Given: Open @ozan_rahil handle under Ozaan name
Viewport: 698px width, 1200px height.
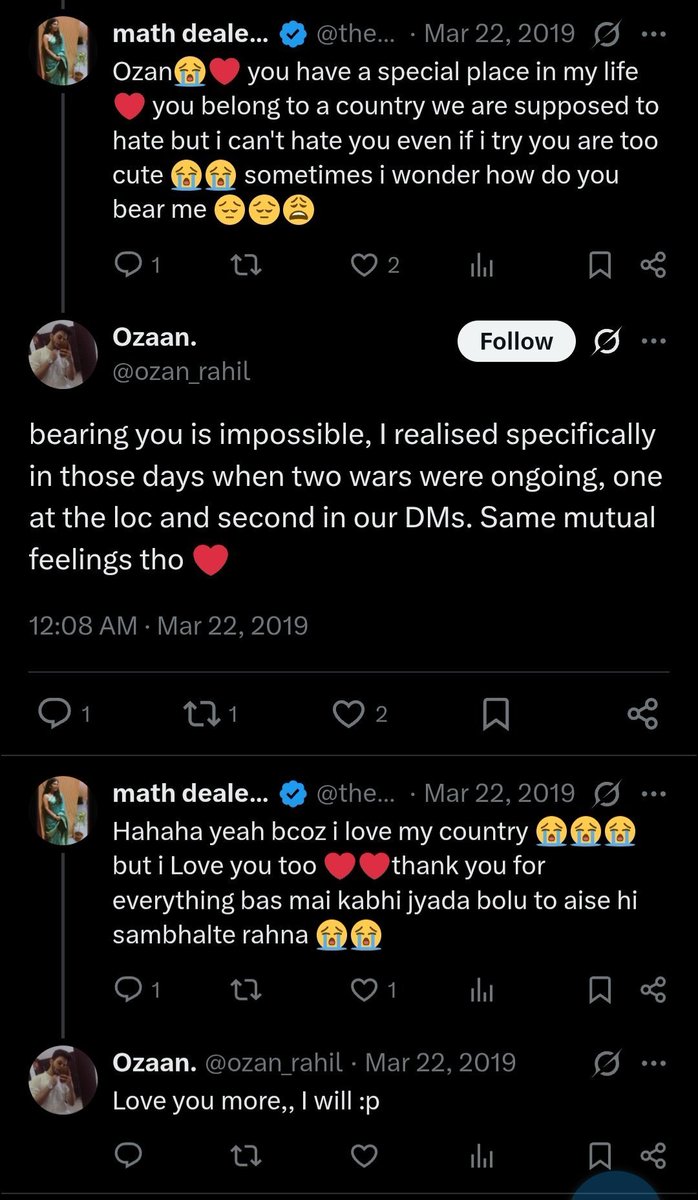Looking at the screenshot, I should [x=182, y=372].
